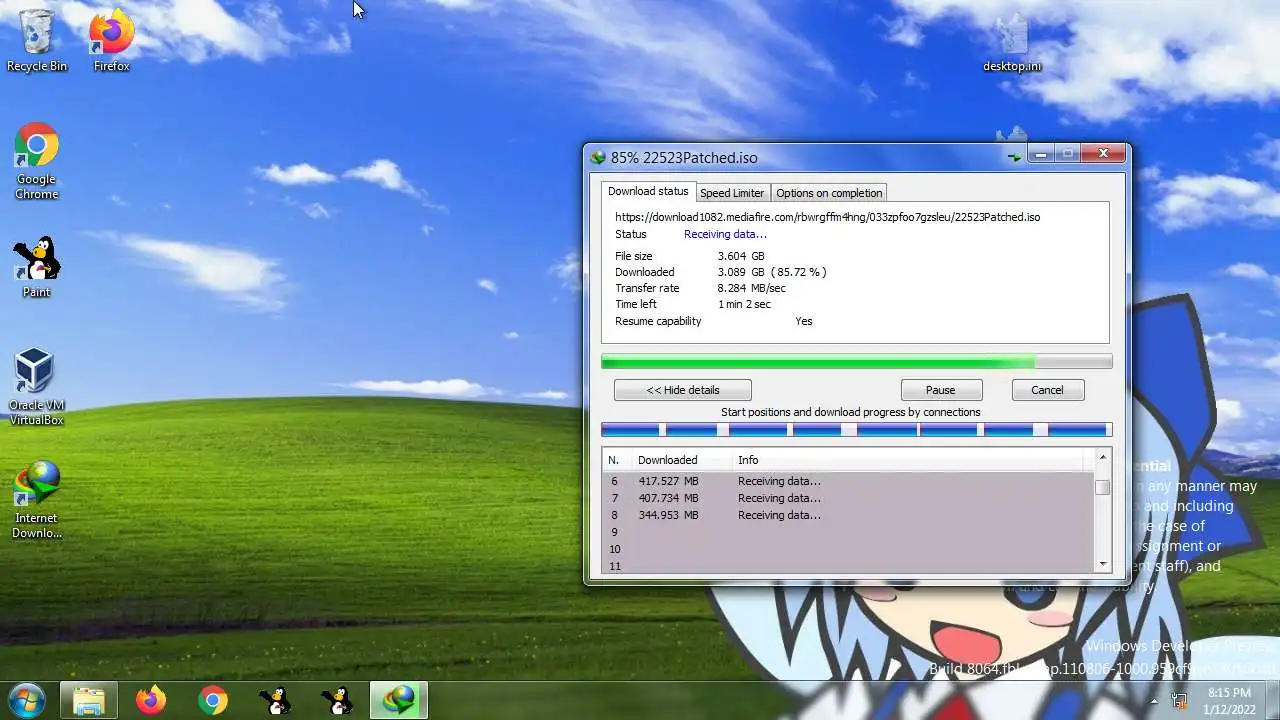Click the file size value 3.604 GB
This screenshot has height=720, width=1280.
point(741,256)
